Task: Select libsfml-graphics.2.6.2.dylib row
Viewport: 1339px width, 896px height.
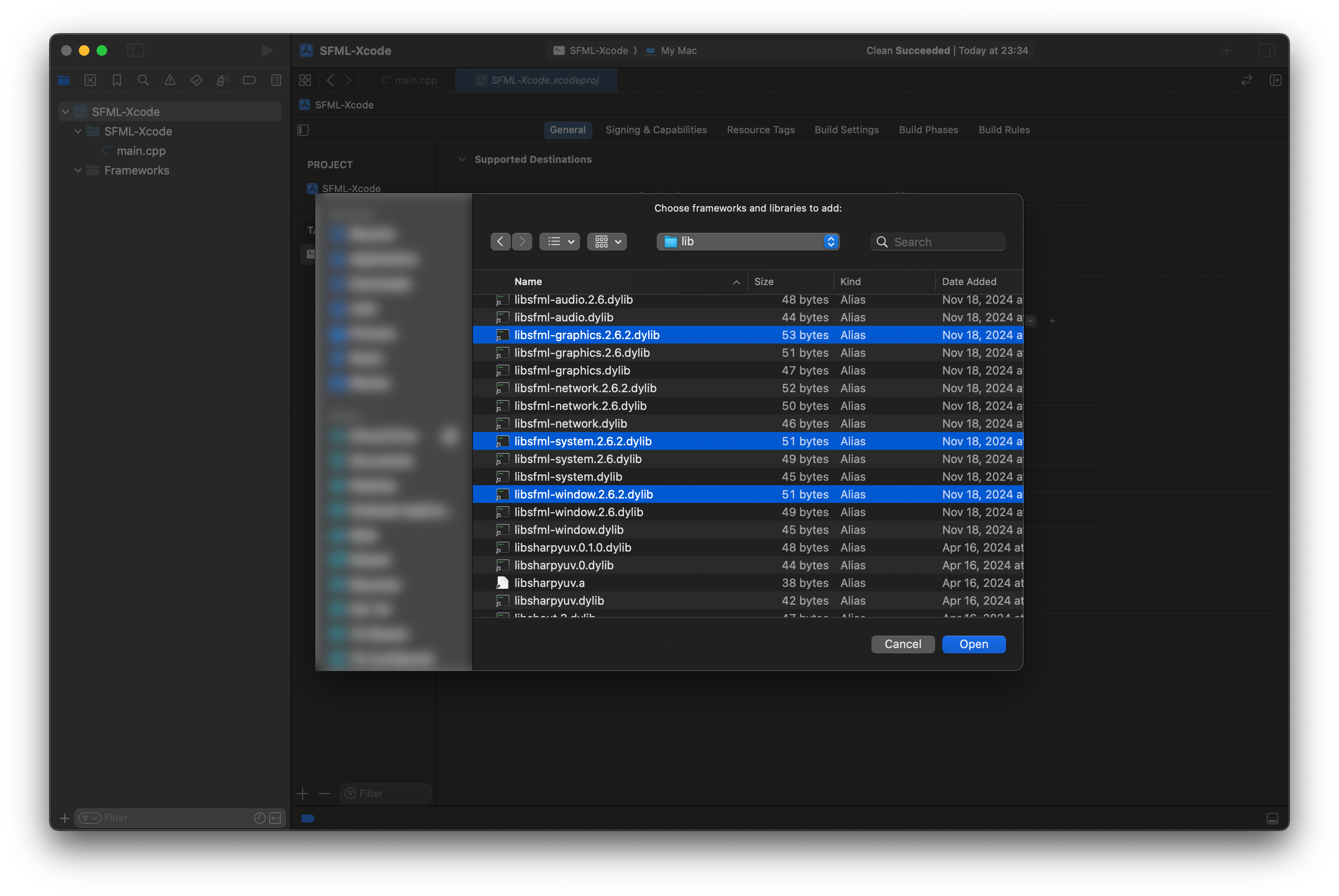Action: (x=747, y=335)
